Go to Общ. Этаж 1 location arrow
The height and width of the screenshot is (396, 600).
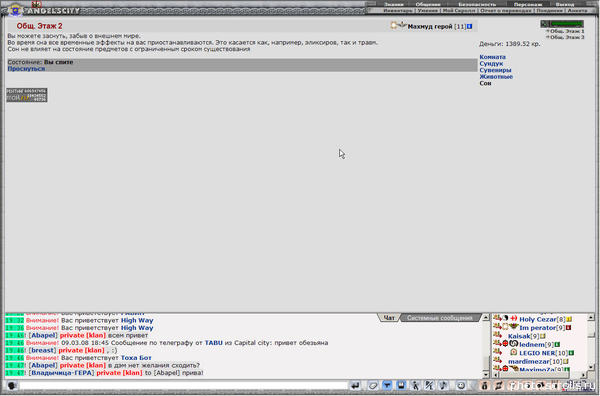548,31
